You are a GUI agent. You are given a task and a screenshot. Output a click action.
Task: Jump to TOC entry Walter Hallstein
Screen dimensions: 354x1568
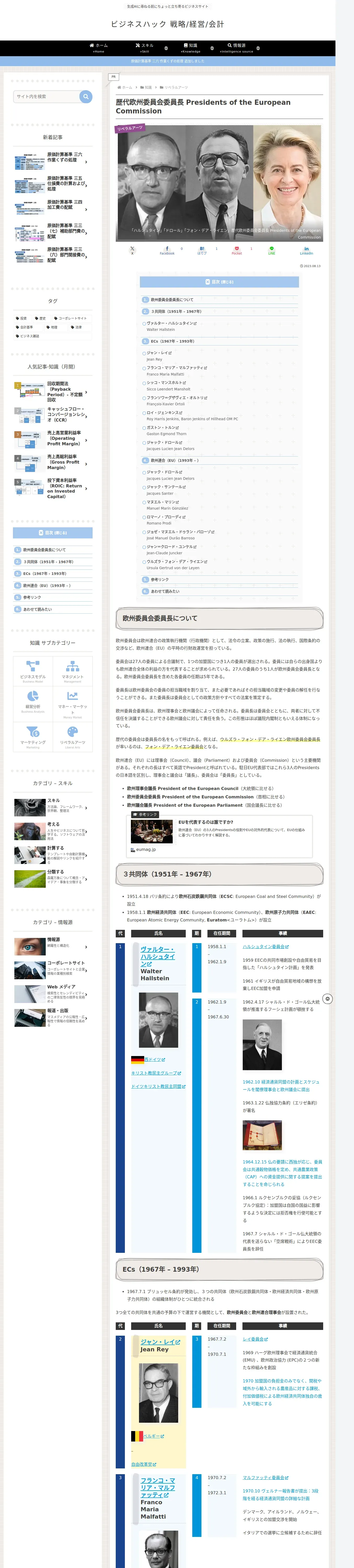click(x=161, y=329)
